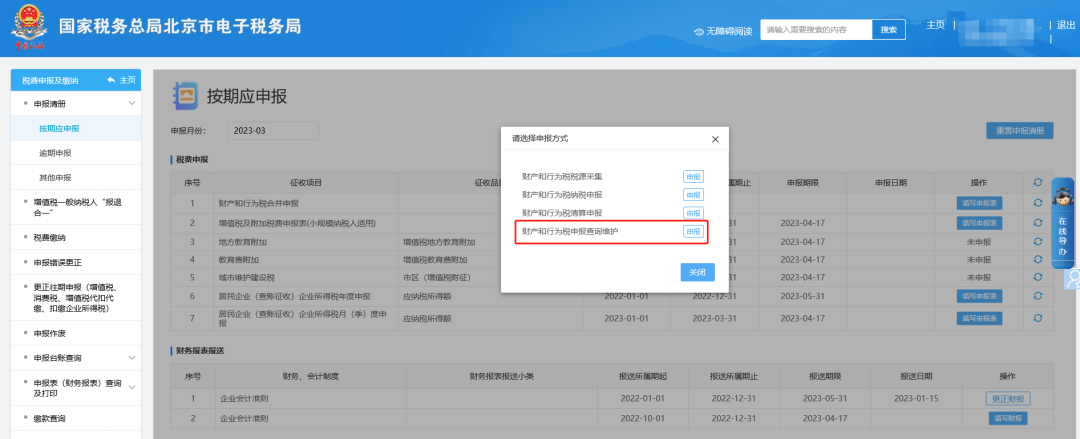This screenshot has height=439, width=1080.
Task: Open 申报错误更正 in the sidebar
Action: 57,263
